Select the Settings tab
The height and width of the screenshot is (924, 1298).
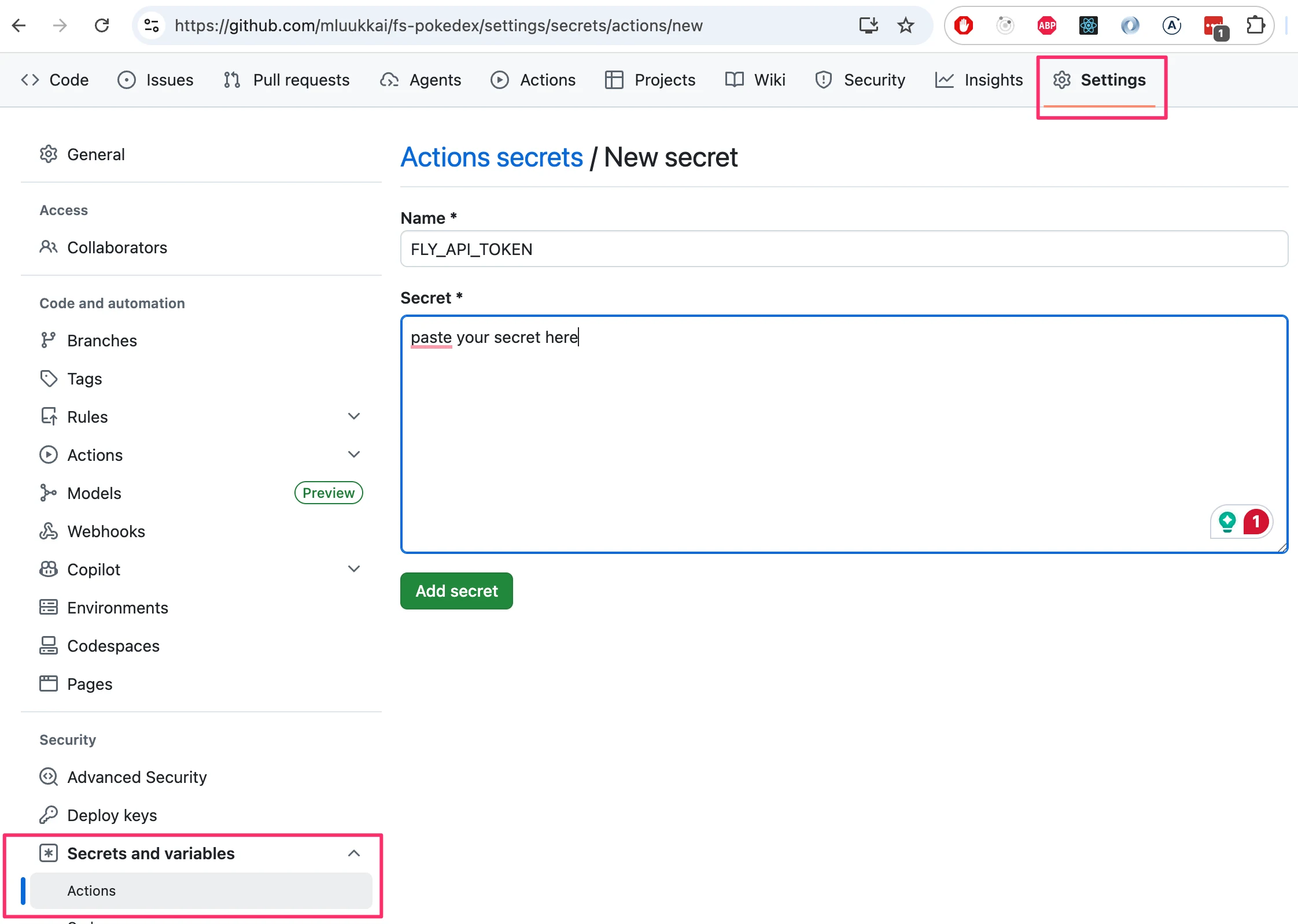point(1100,80)
